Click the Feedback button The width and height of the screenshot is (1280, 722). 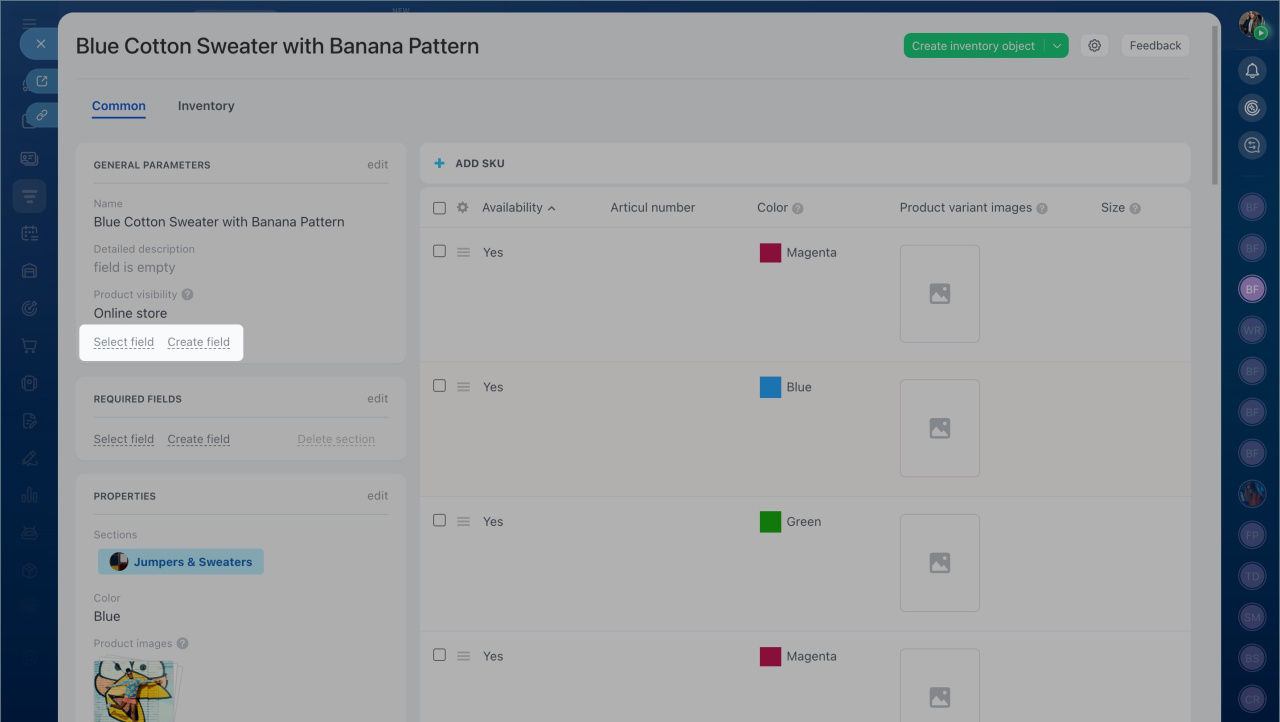point(1155,46)
